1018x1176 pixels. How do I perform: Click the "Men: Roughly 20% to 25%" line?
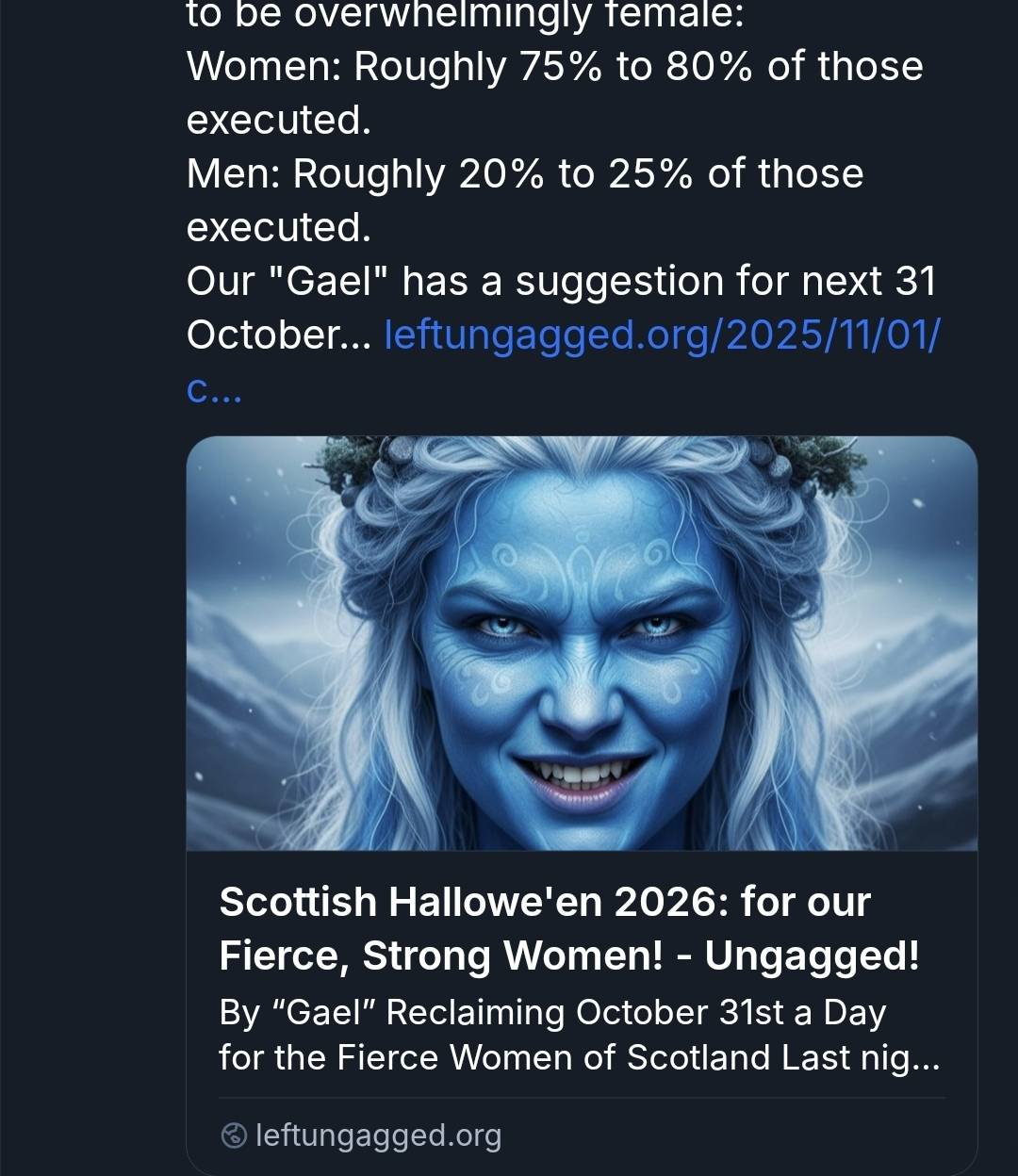pyautogui.click(x=524, y=173)
